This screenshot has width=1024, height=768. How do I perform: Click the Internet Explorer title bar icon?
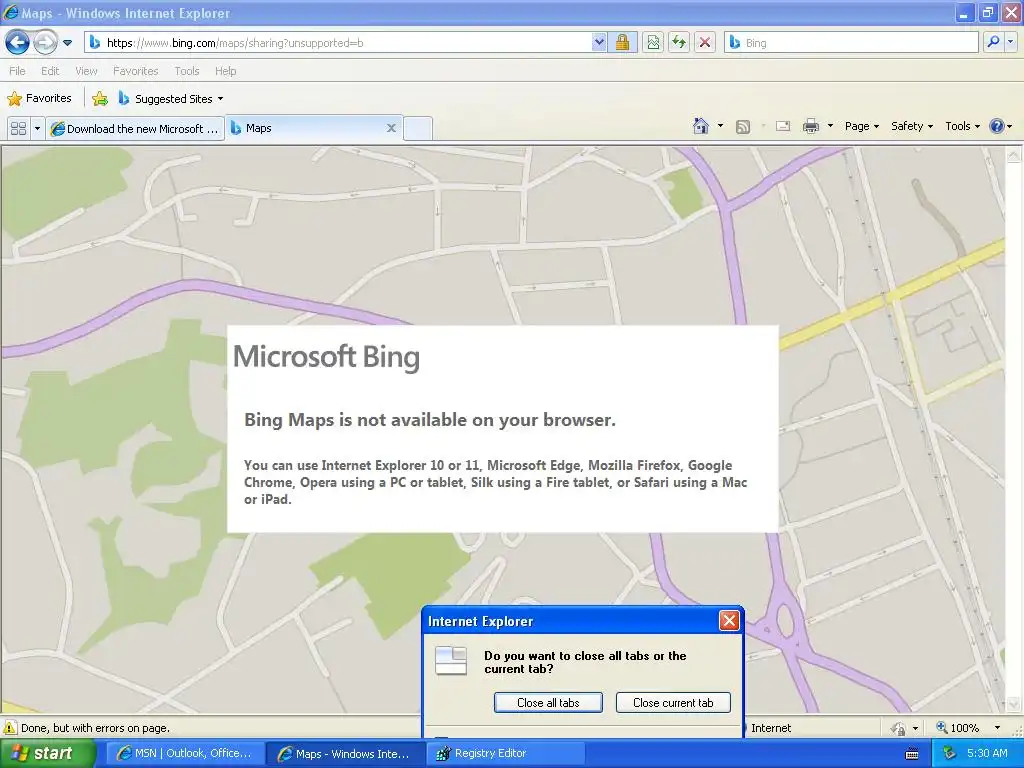[10, 12]
